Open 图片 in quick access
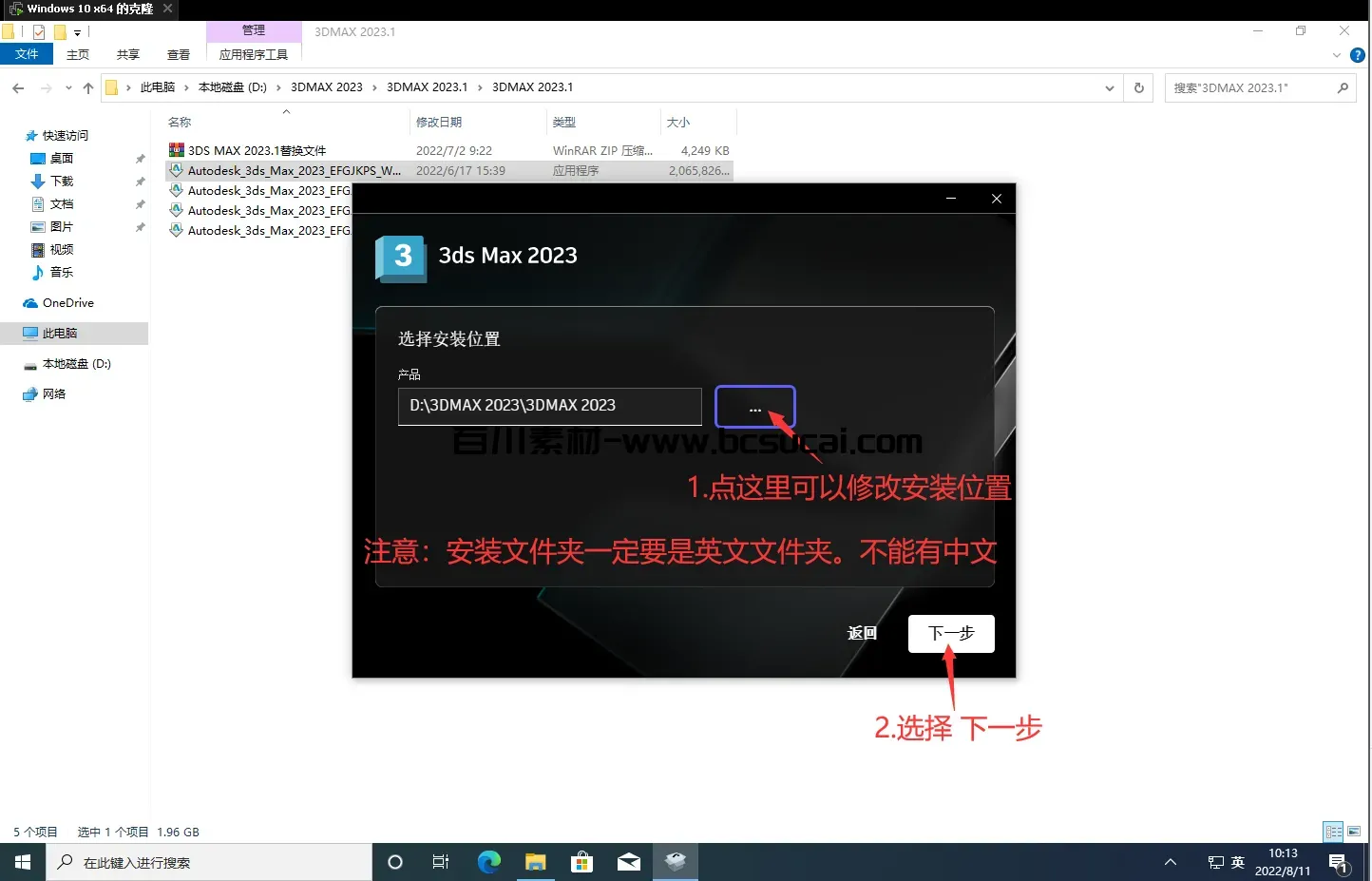The height and width of the screenshot is (881, 1372). pyautogui.click(x=62, y=227)
